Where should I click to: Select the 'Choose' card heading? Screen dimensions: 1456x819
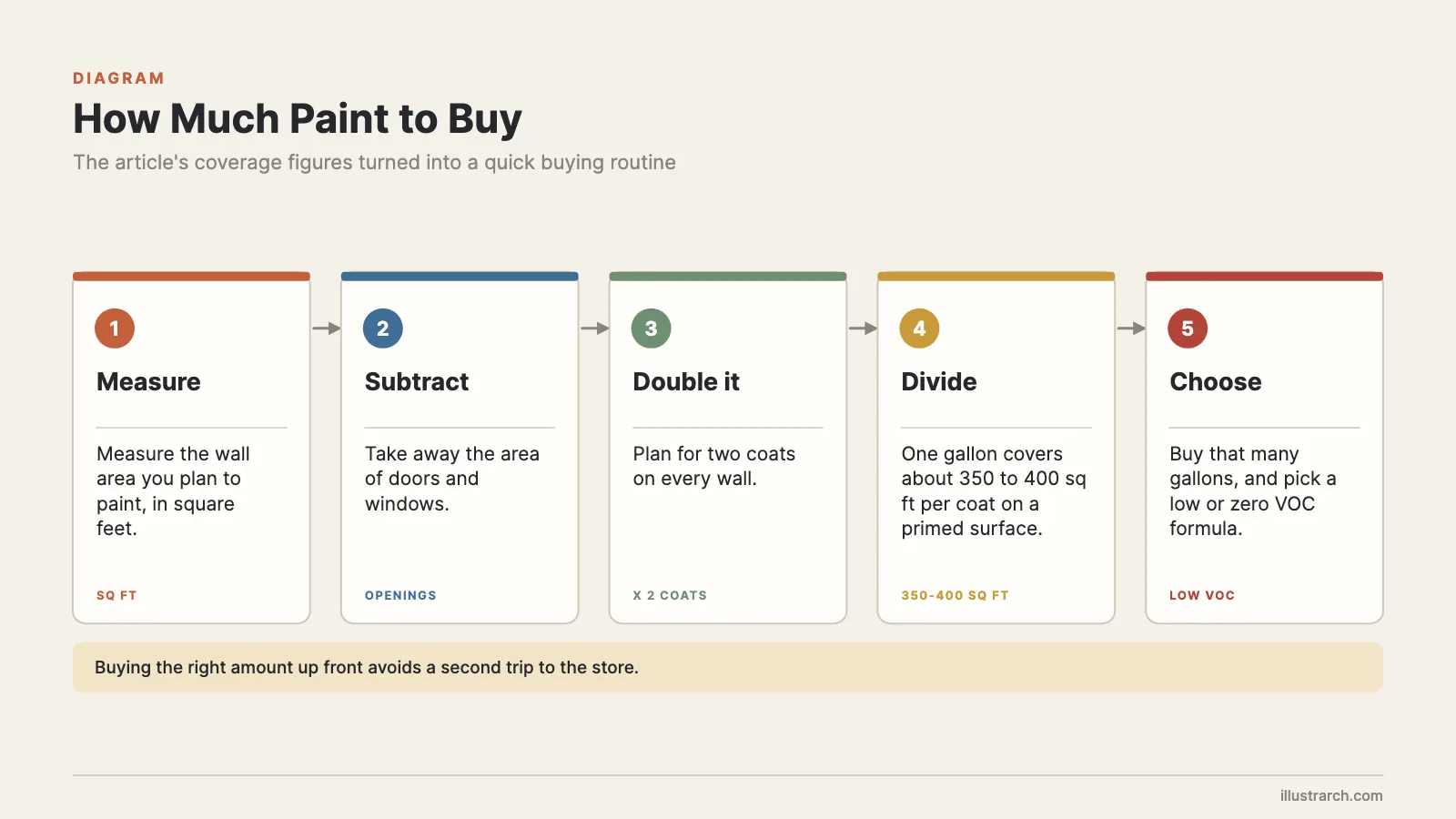[1216, 381]
